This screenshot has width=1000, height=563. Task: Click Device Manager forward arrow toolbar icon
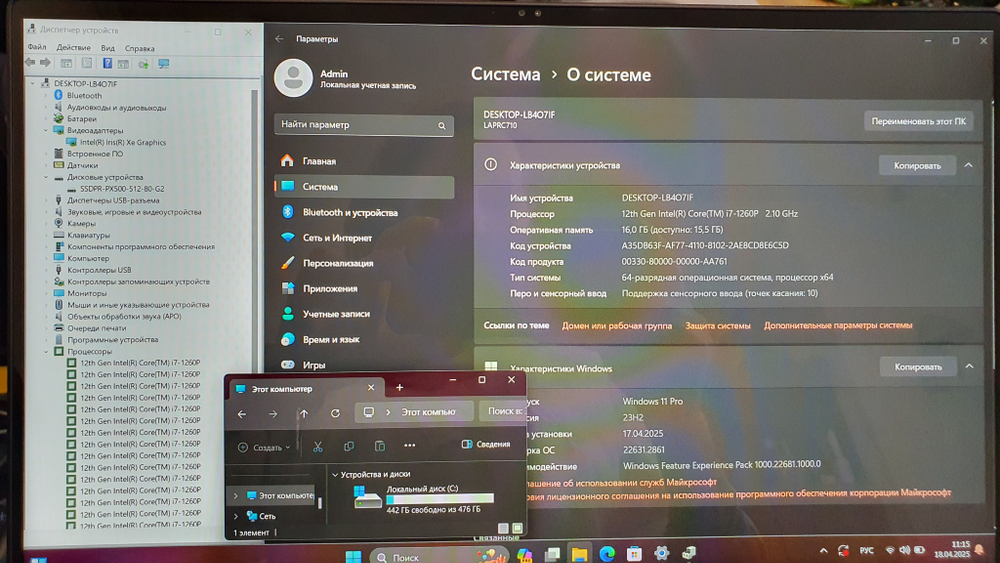(x=45, y=62)
